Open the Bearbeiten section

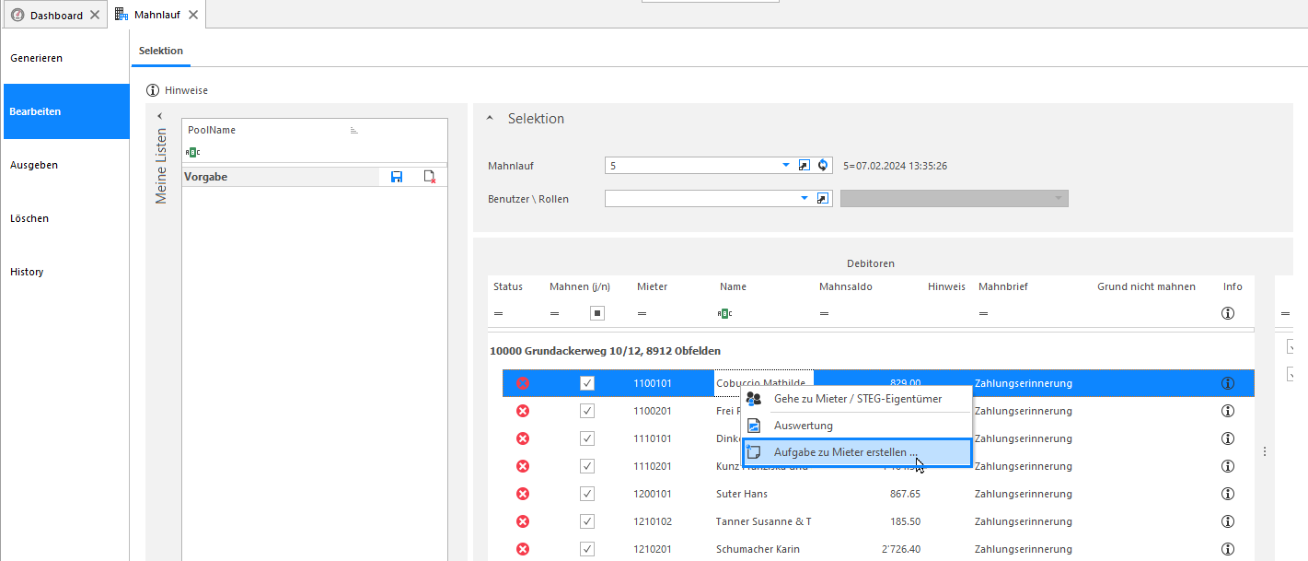pyautogui.click(x=65, y=112)
